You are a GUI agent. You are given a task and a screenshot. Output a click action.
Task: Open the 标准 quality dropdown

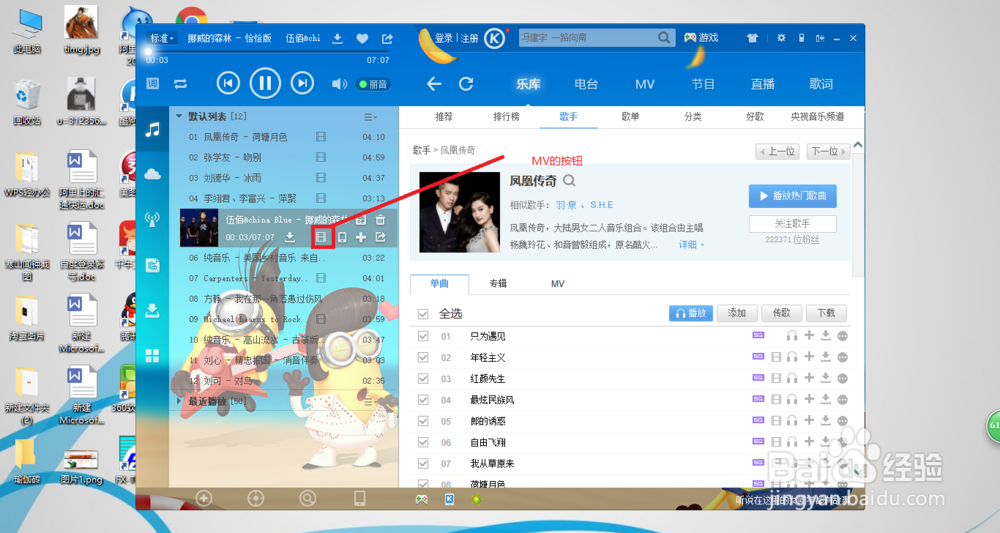(x=161, y=38)
